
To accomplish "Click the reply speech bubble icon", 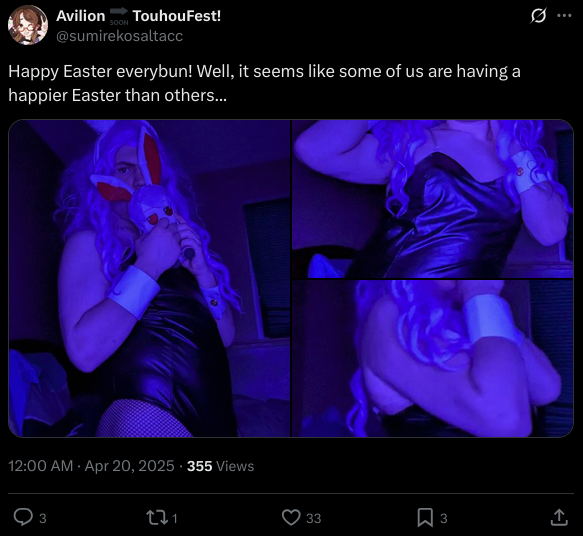I will (x=23, y=517).
